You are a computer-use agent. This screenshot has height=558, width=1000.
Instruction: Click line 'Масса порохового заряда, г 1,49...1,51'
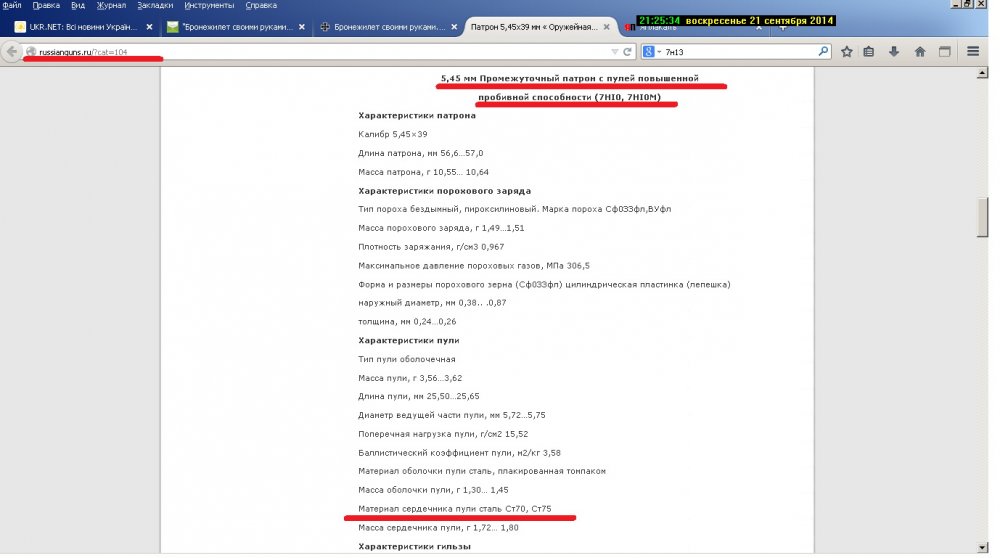(x=441, y=228)
